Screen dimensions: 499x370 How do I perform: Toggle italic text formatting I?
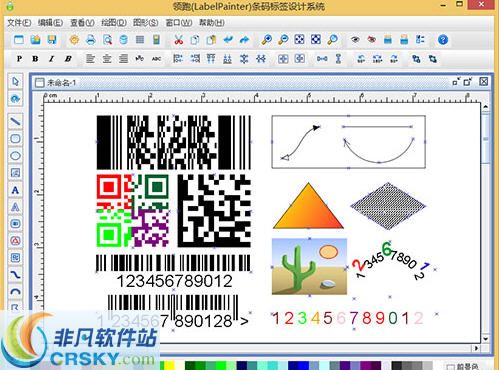[x=51, y=59]
